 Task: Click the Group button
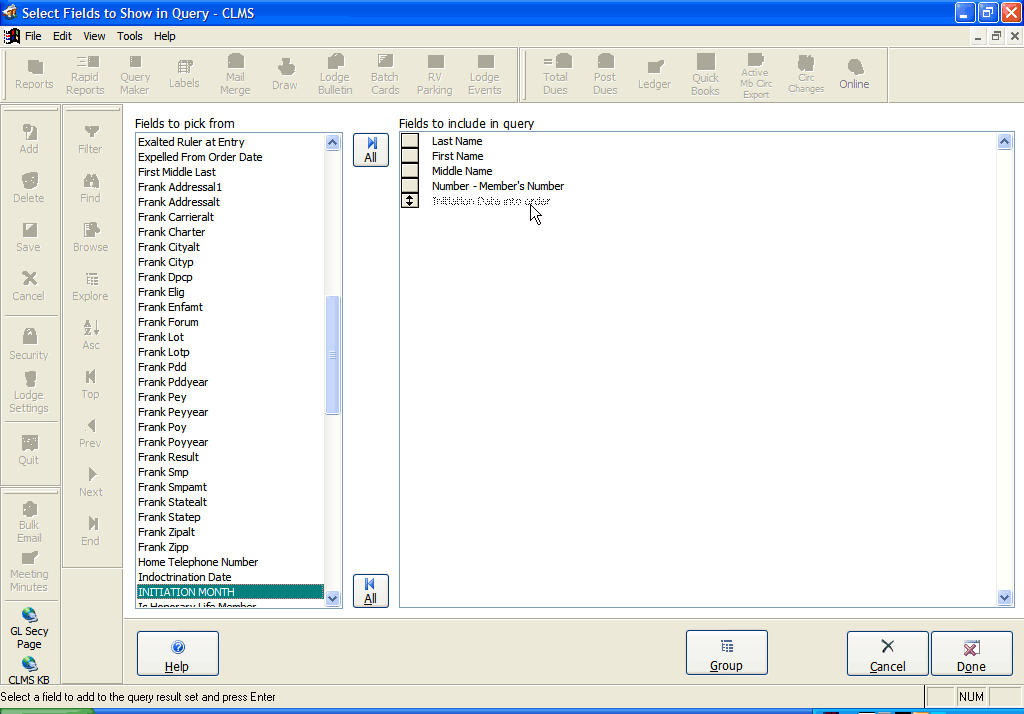(x=726, y=654)
